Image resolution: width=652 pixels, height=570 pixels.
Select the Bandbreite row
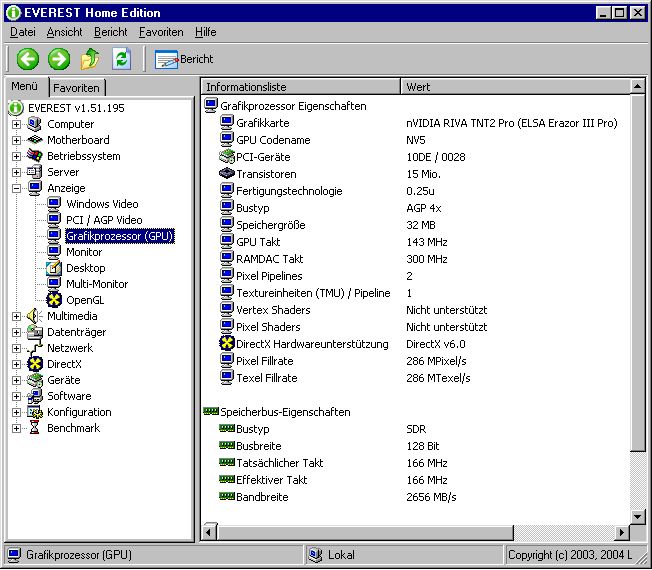338,497
